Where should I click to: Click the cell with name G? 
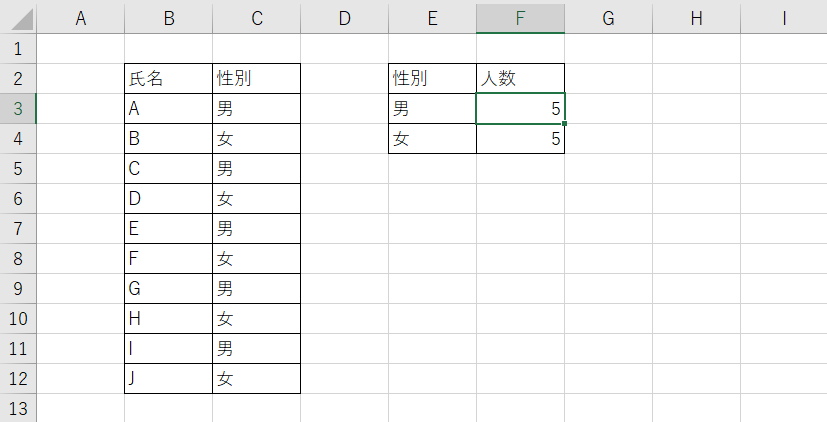168,289
